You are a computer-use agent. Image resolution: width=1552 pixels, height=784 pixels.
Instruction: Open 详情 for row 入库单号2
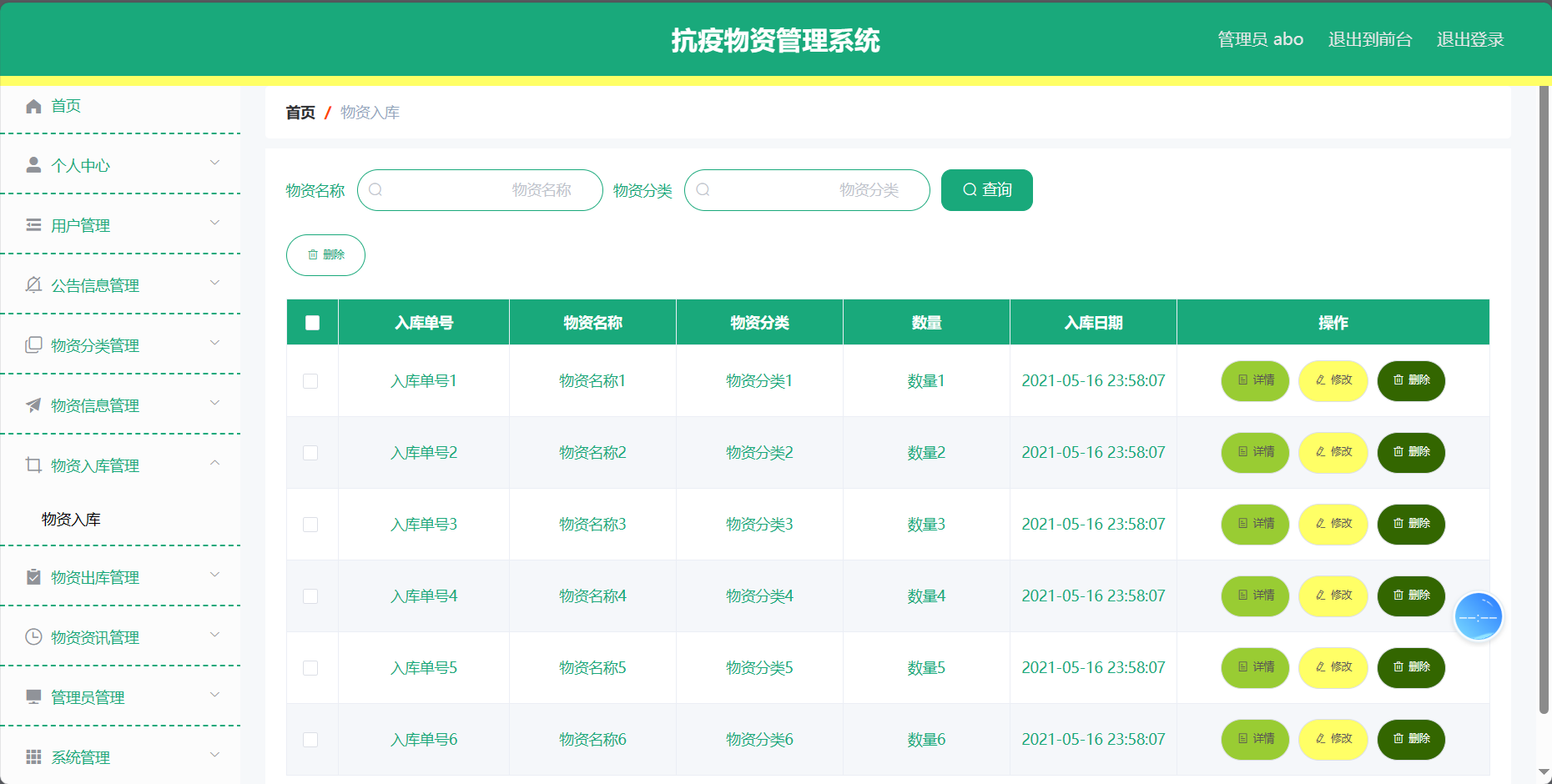pos(1255,453)
